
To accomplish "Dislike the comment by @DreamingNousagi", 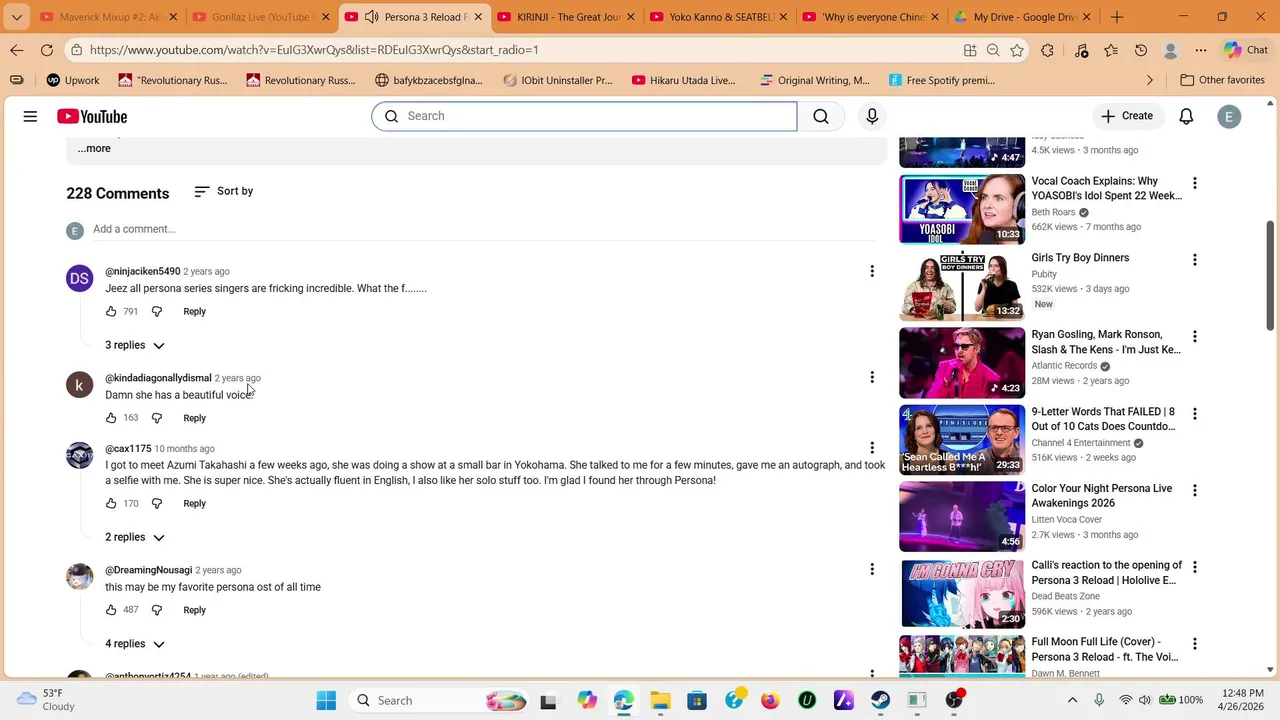I will 157,610.
